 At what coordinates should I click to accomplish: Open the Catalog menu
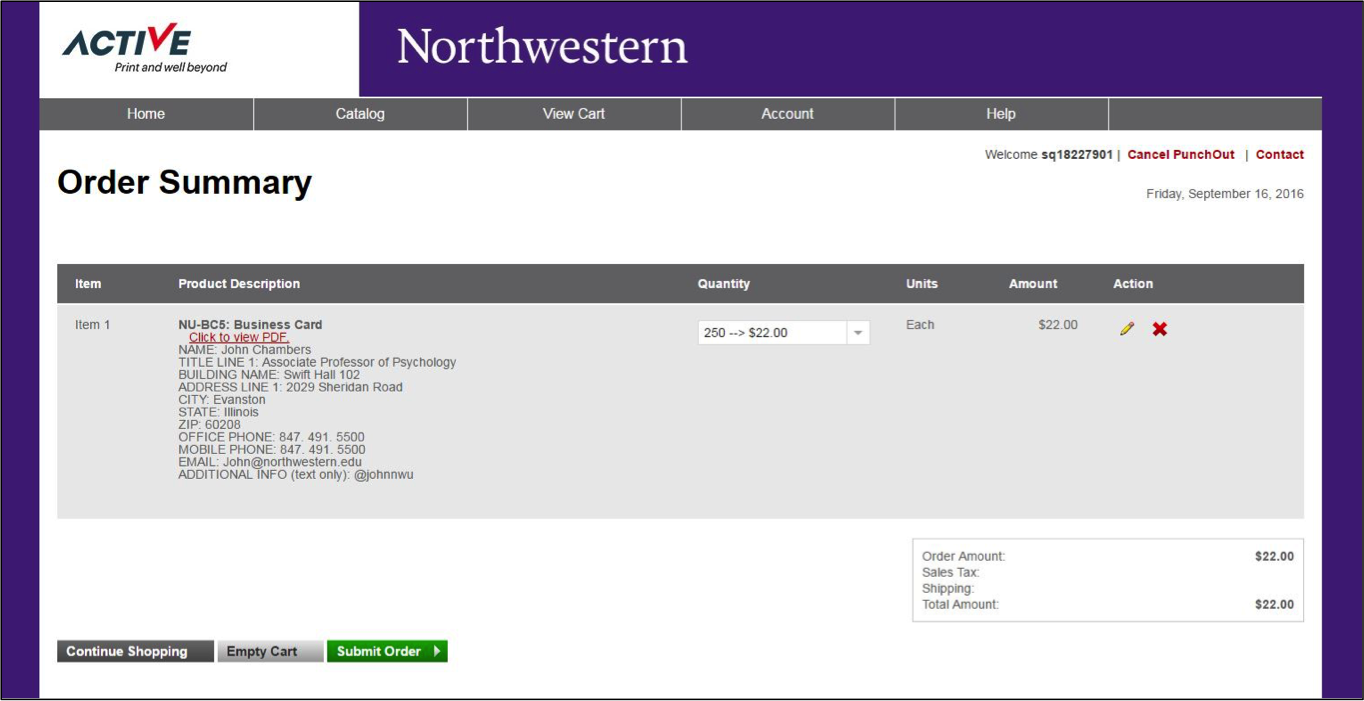(x=360, y=114)
